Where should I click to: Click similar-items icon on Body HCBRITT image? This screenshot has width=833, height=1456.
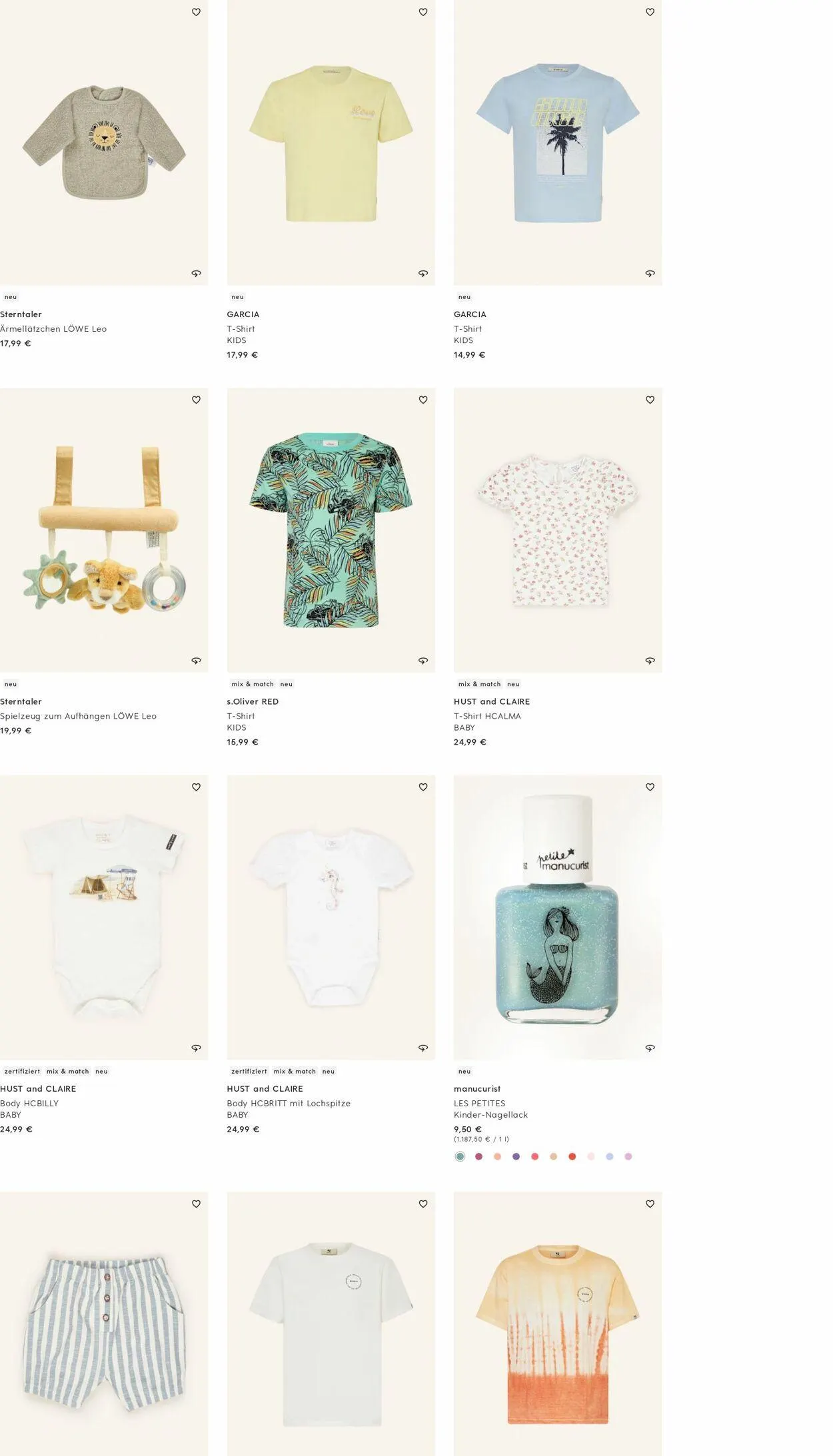pyautogui.click(x=423, y=1048)
